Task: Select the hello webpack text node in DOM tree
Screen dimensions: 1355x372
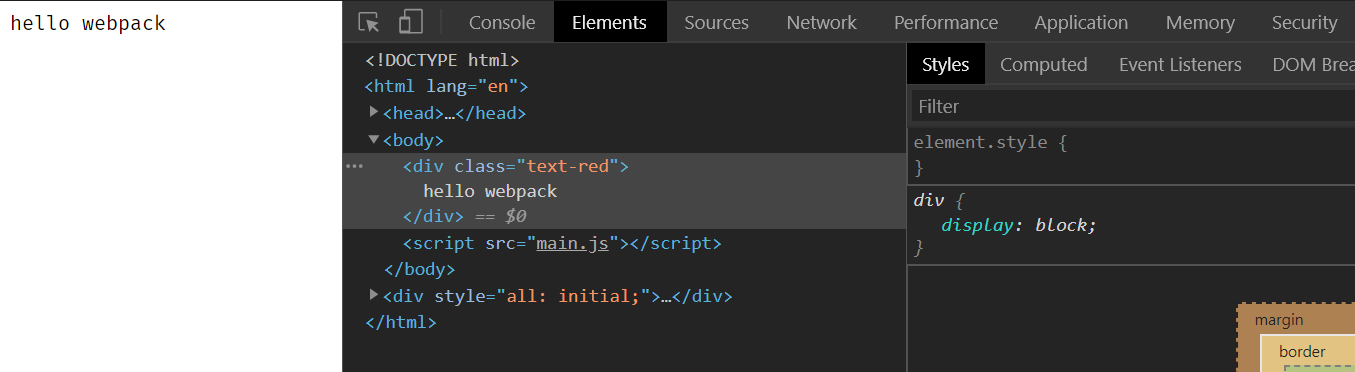Action: (x=490, y=191)
